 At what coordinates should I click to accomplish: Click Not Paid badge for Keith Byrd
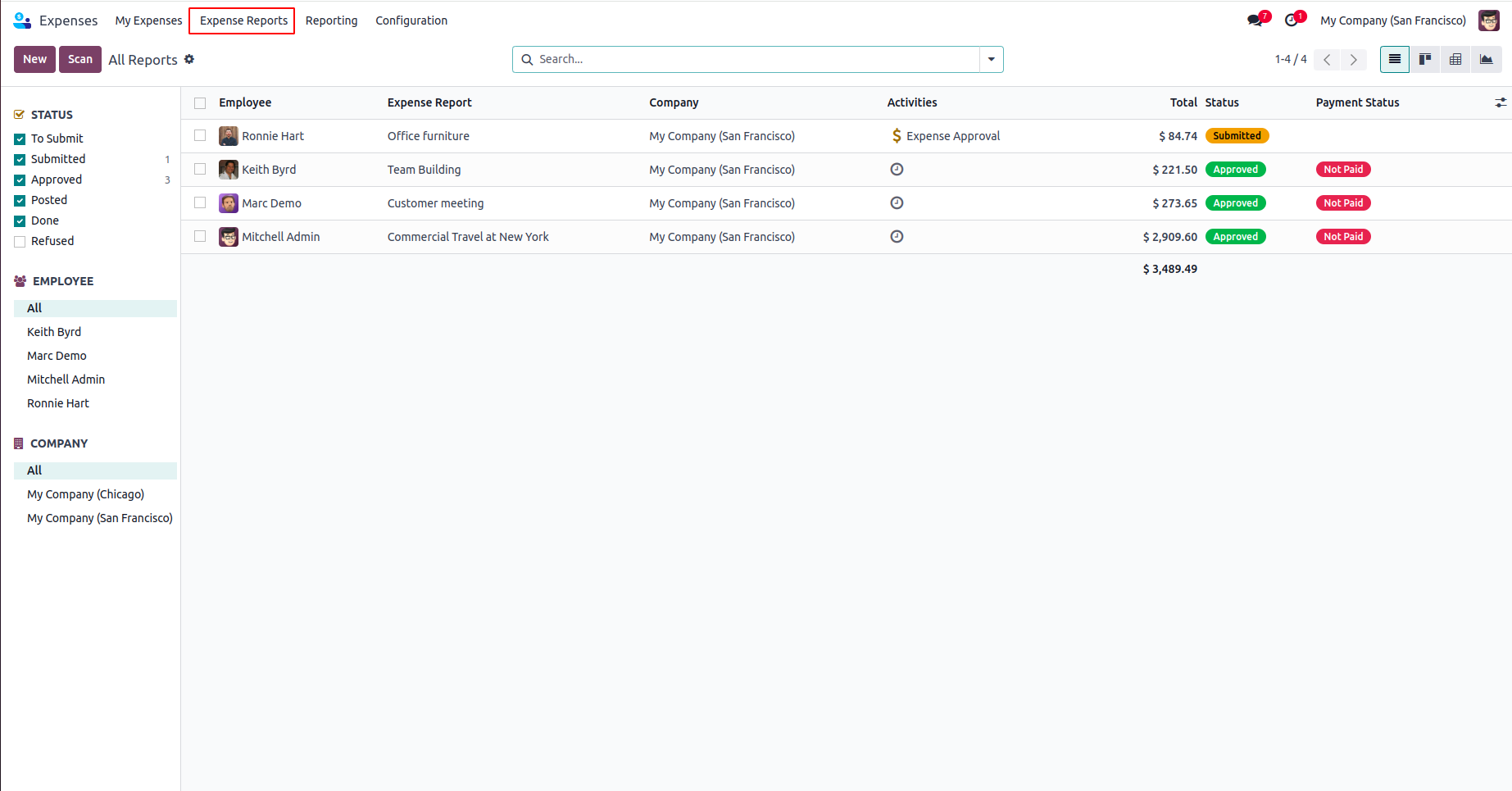pos(1343,170)
